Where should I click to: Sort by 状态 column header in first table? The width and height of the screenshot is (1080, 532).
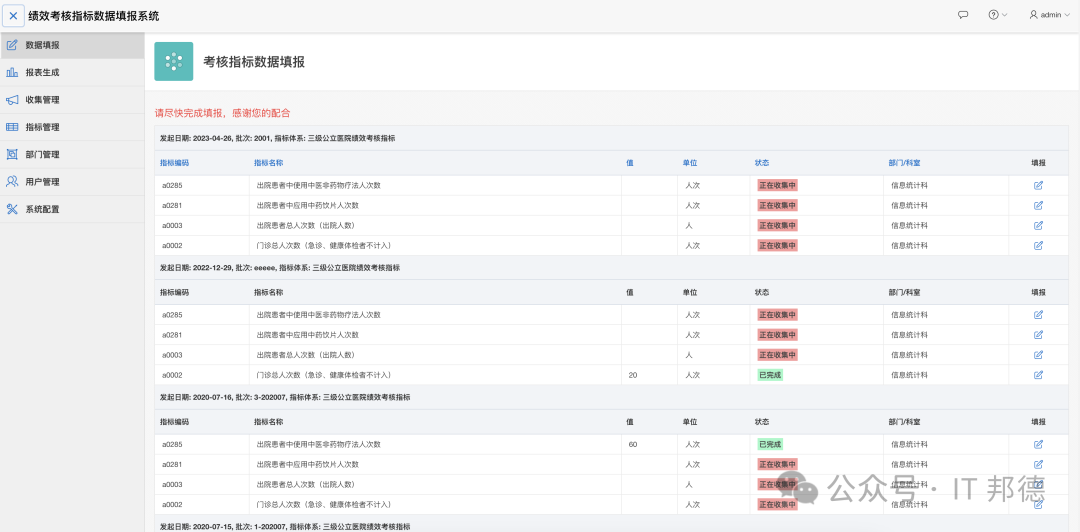tap(762, 163)
